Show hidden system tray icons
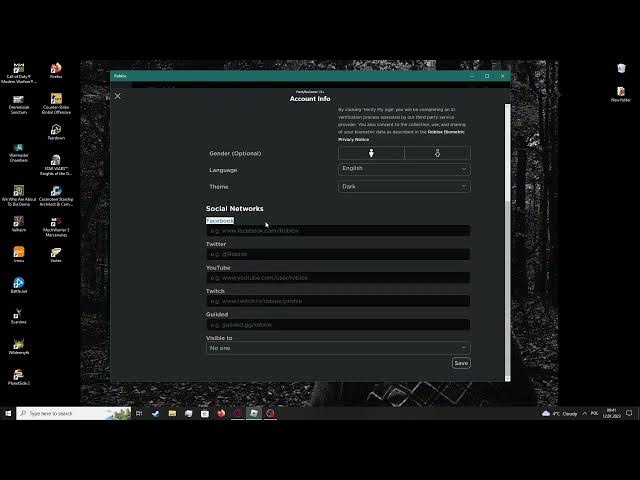640x480 pixels. coord(584,413)
